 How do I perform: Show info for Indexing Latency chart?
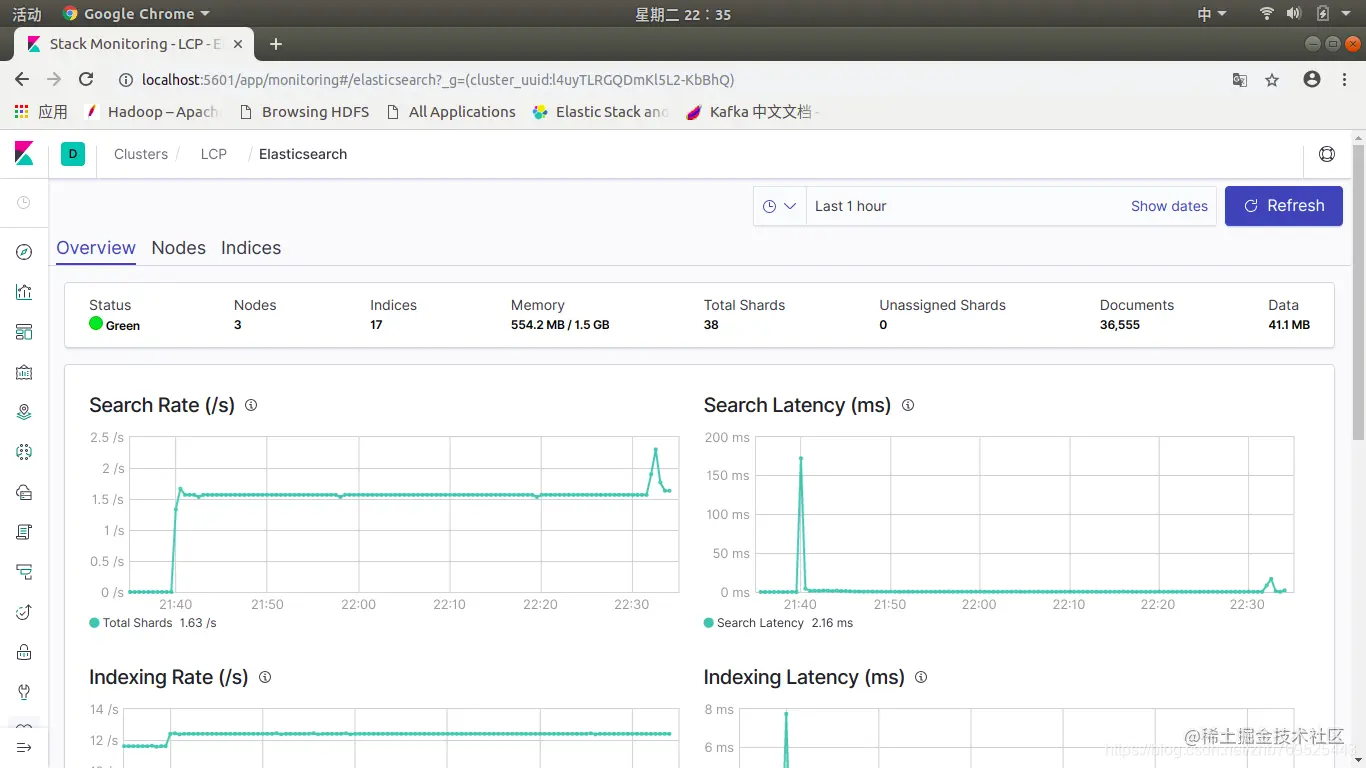[x=921, y=677]
